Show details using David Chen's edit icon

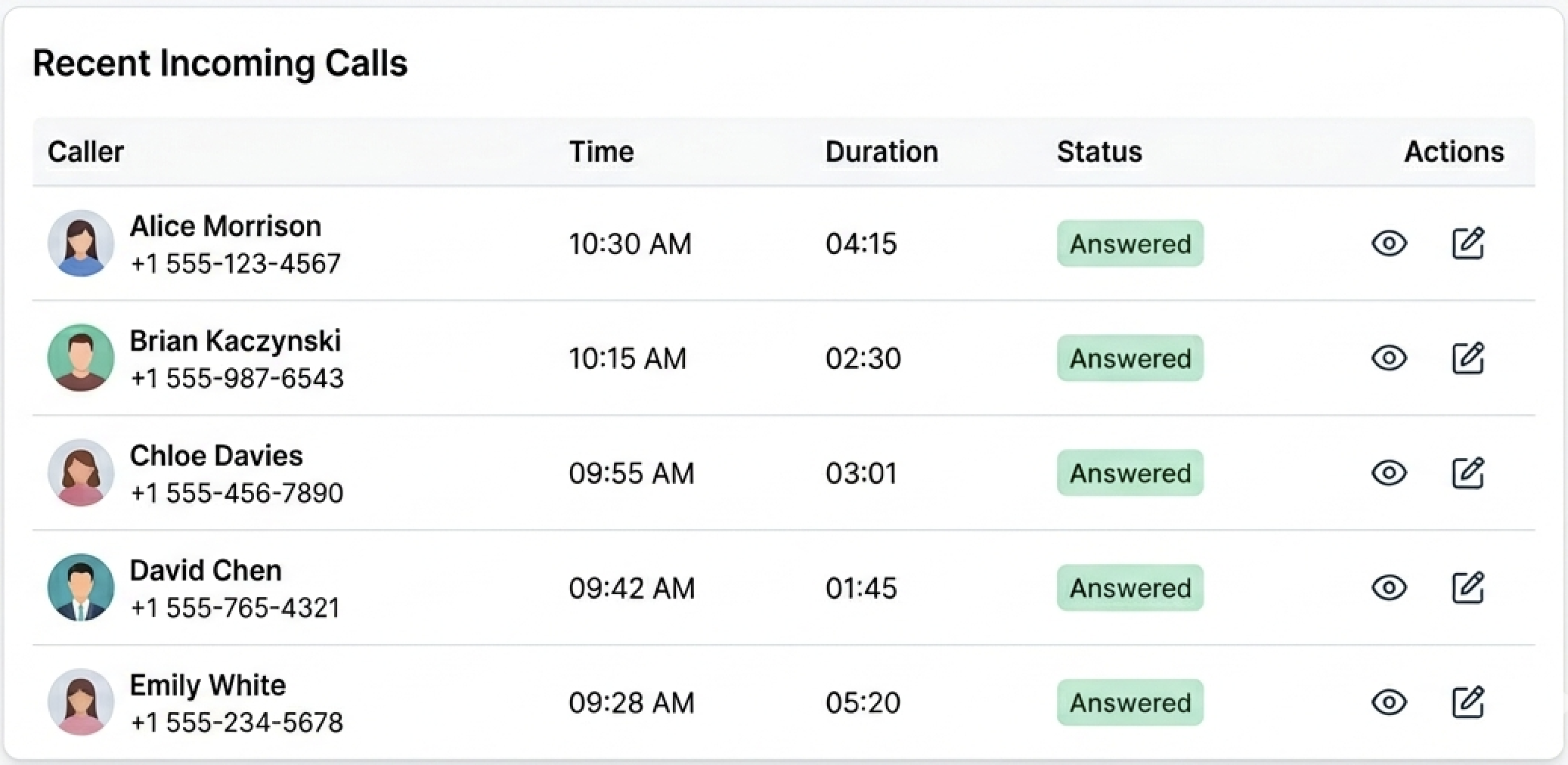pos(1470,588)
